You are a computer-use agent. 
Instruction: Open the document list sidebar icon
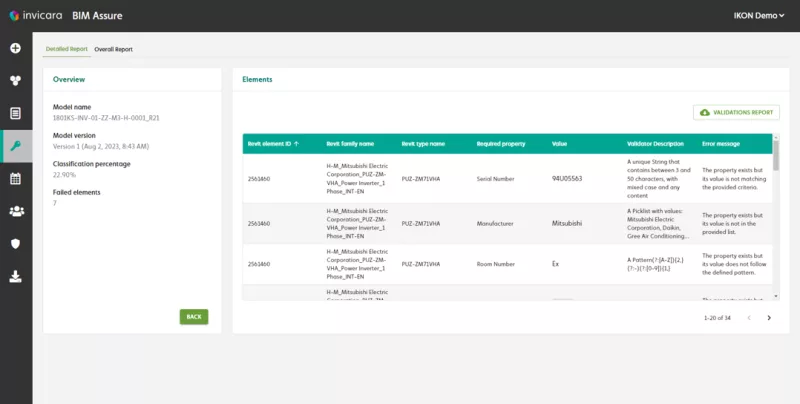[x=15, y=113]
